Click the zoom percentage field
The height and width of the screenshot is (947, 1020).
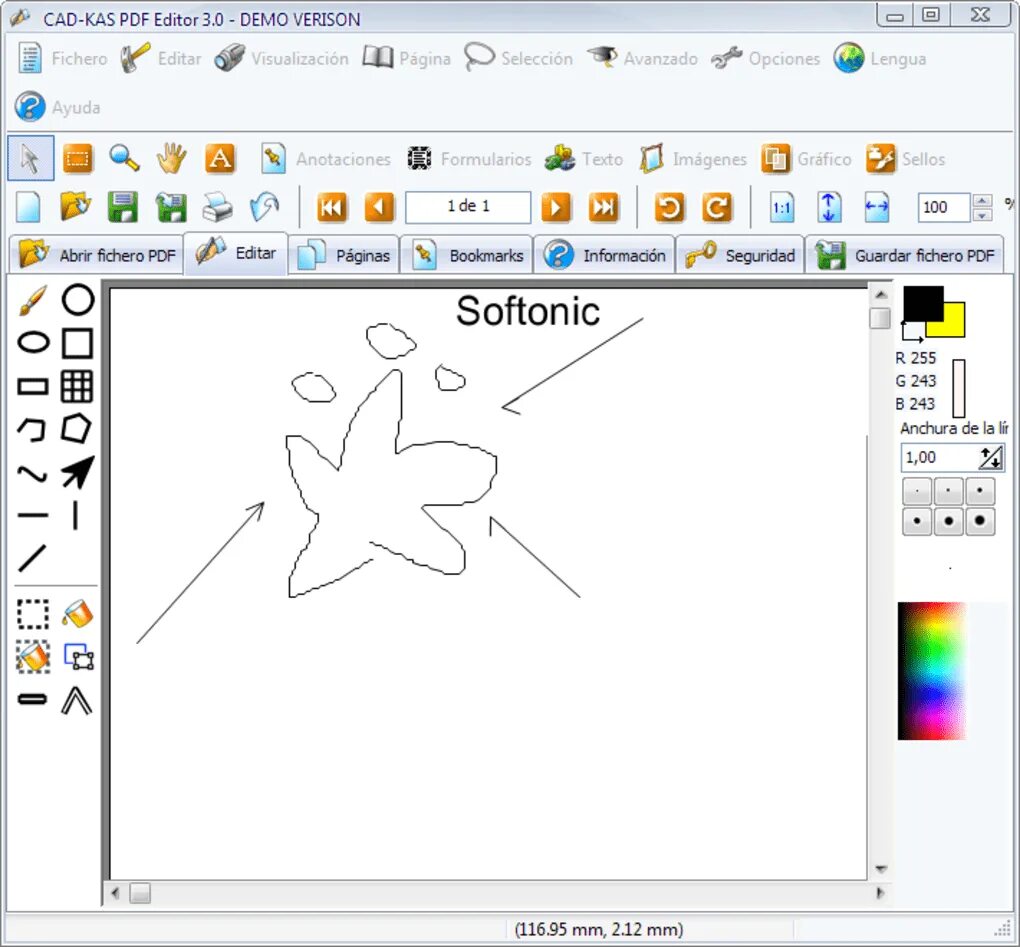(x=943, y=207)
